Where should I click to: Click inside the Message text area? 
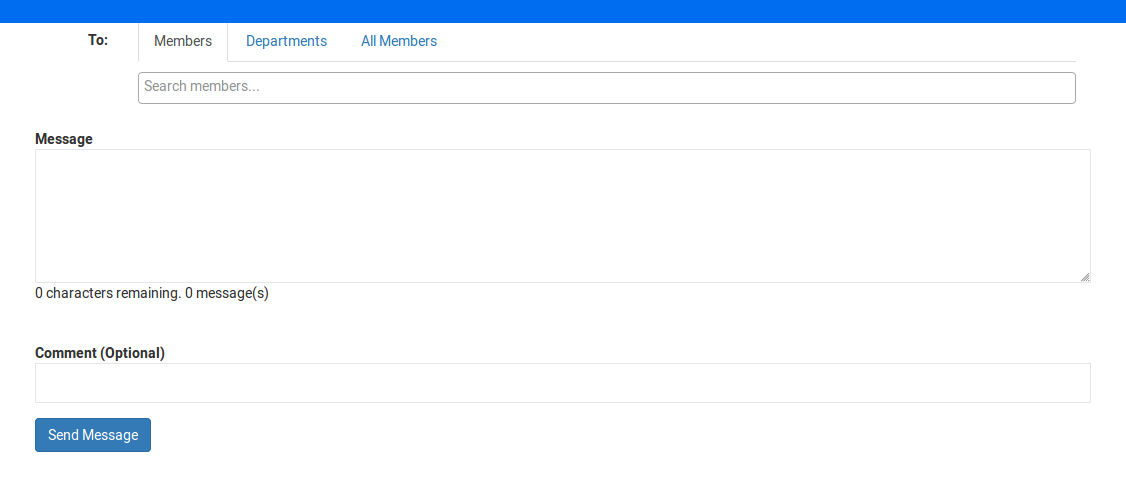coord(563,215)
